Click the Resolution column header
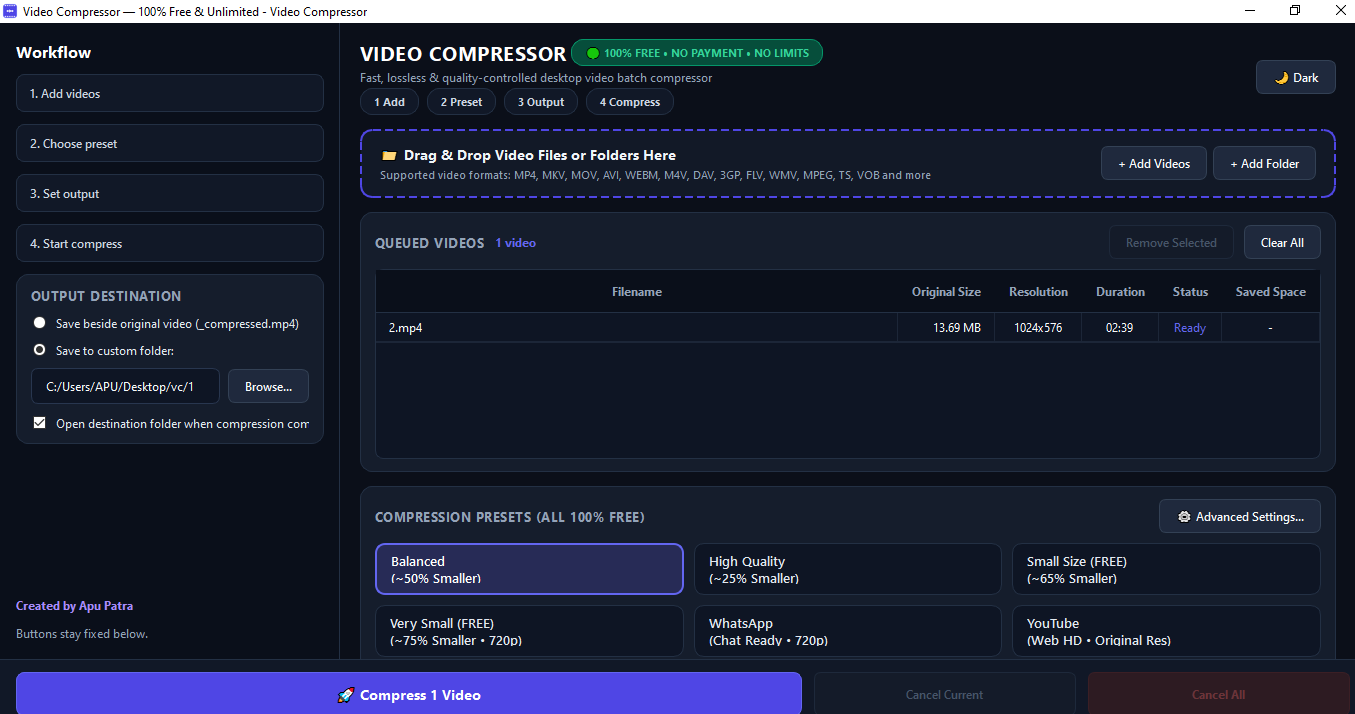 (1038, 292)
